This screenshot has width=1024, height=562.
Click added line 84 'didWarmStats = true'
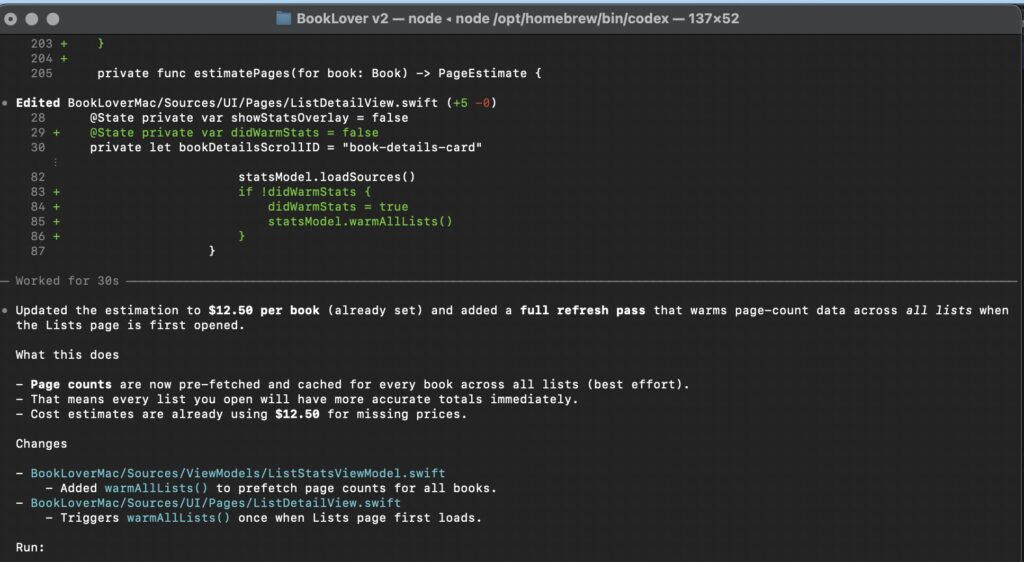[338, 207]
